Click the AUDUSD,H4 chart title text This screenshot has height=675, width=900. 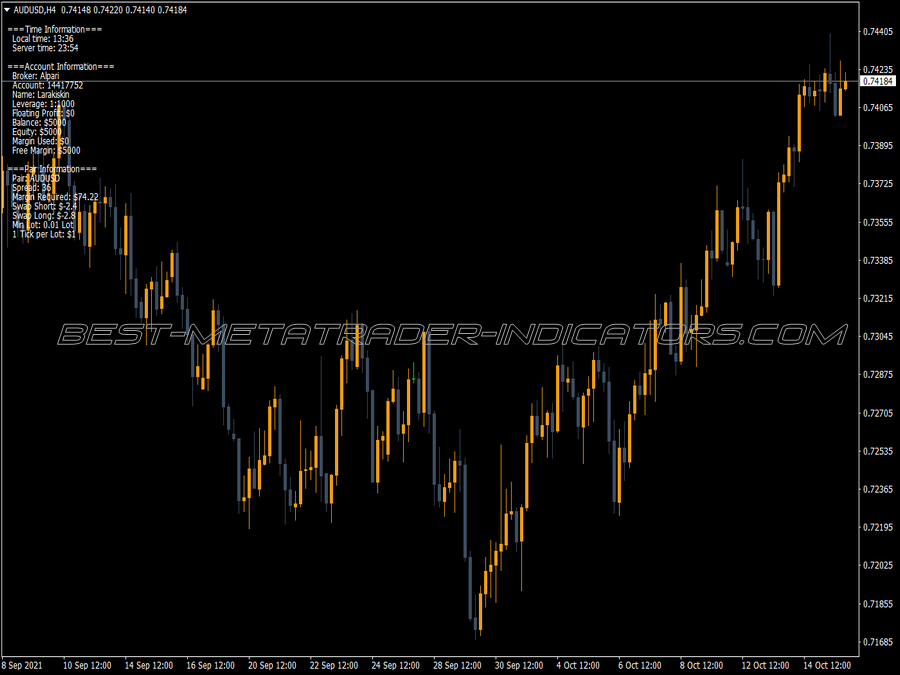[x=34, y=10]
